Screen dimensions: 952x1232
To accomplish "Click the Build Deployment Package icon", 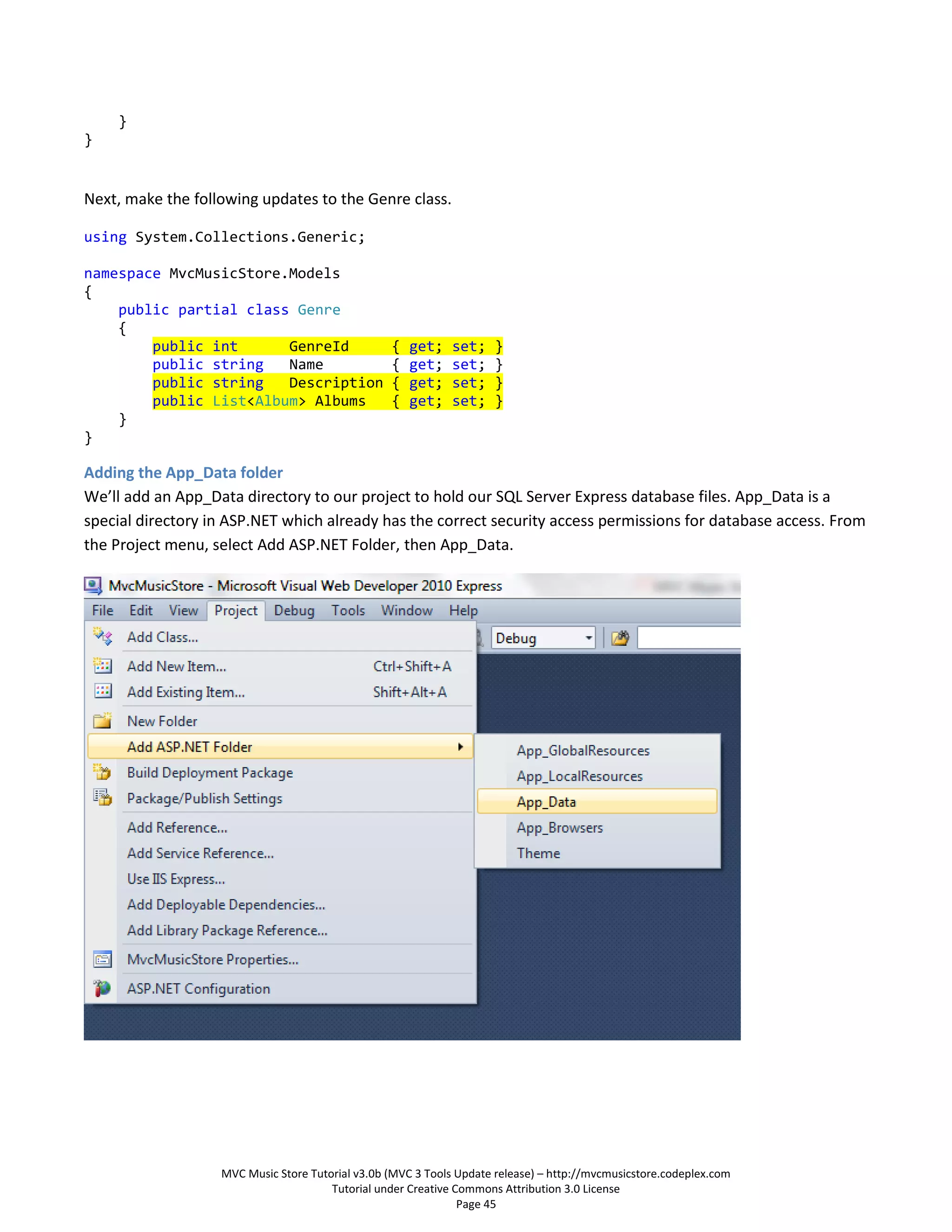I will click(103, 772).
